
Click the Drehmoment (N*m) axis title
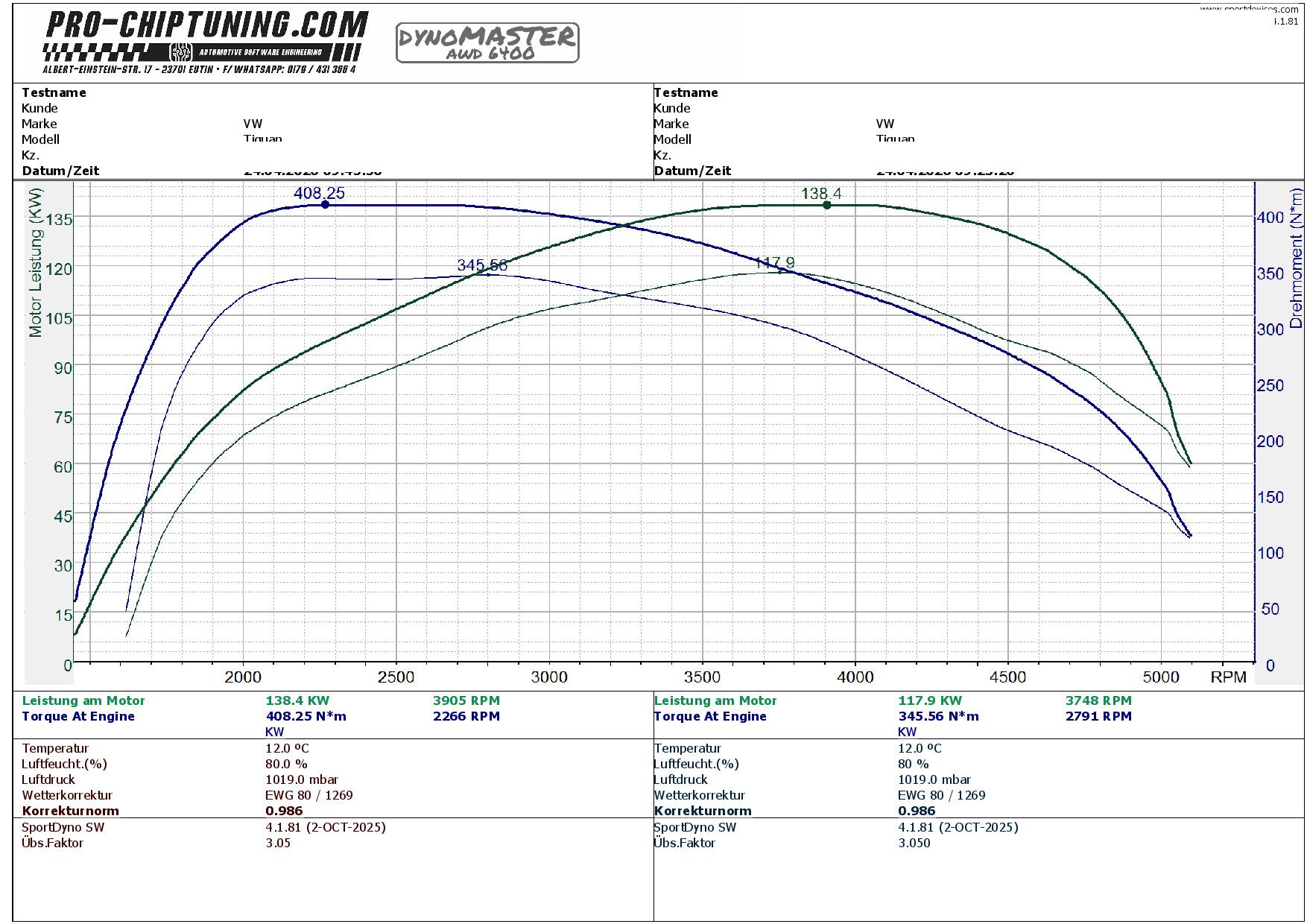tap(1297, 259)
